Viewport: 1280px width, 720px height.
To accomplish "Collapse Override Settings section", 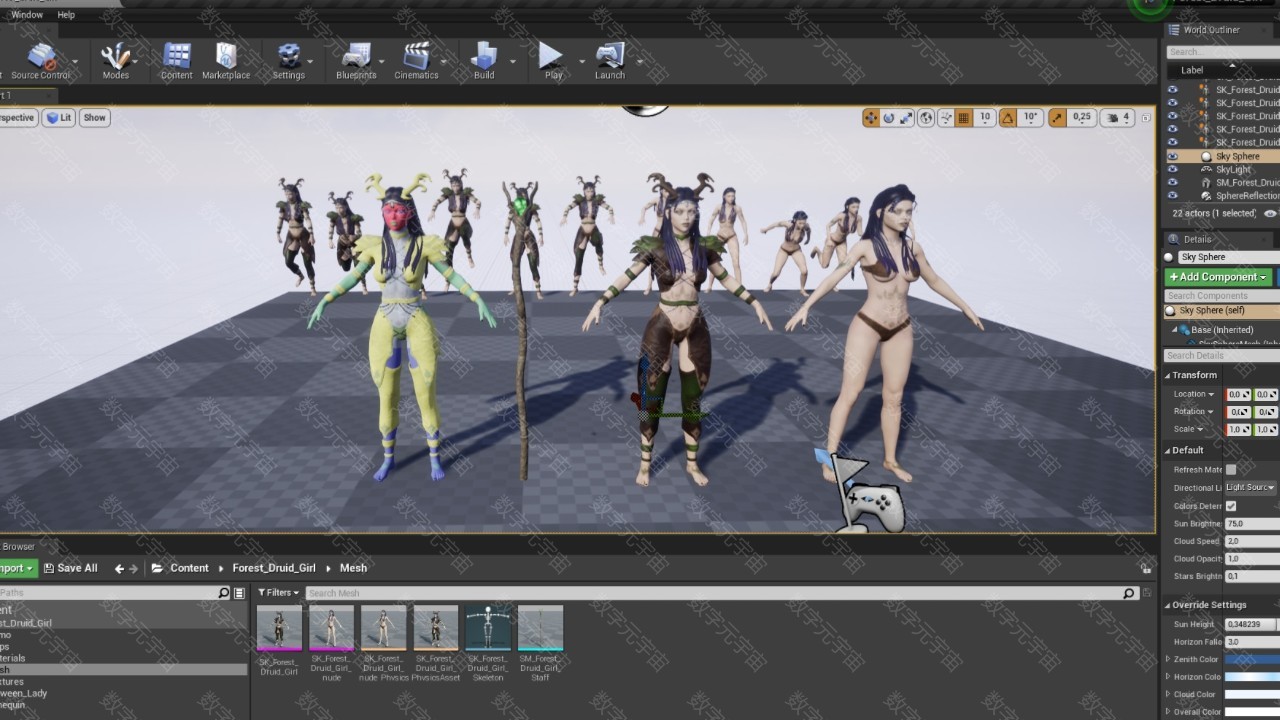I will 1168,605.
